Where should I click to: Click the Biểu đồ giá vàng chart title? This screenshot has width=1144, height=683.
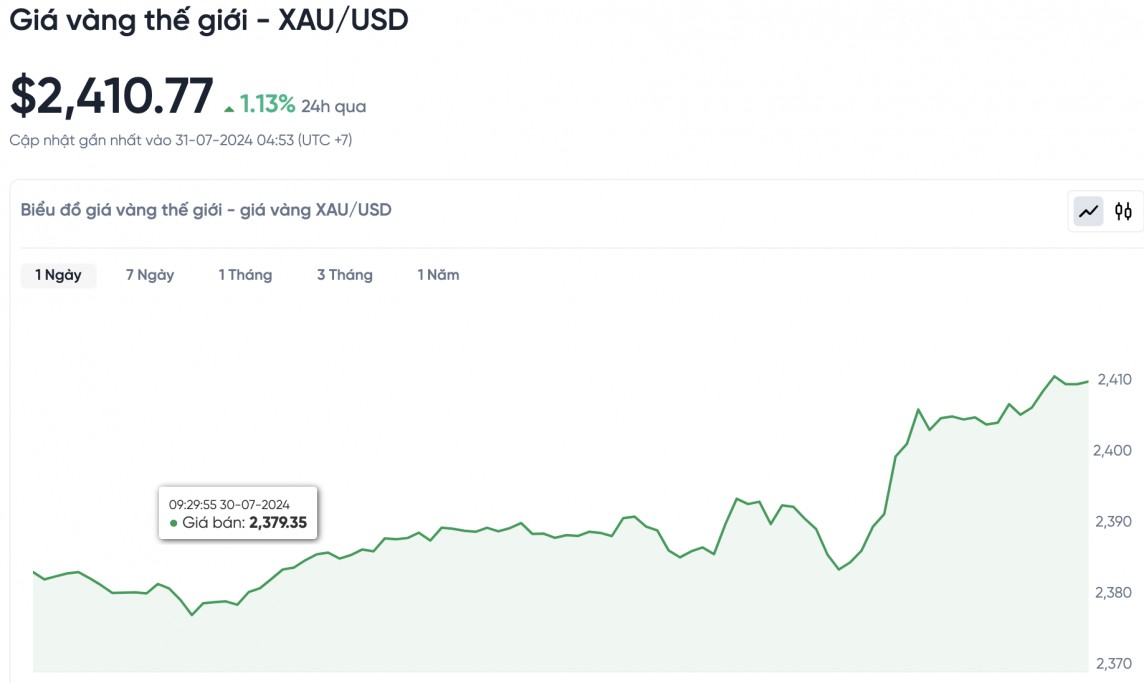(x=206, y=210)
